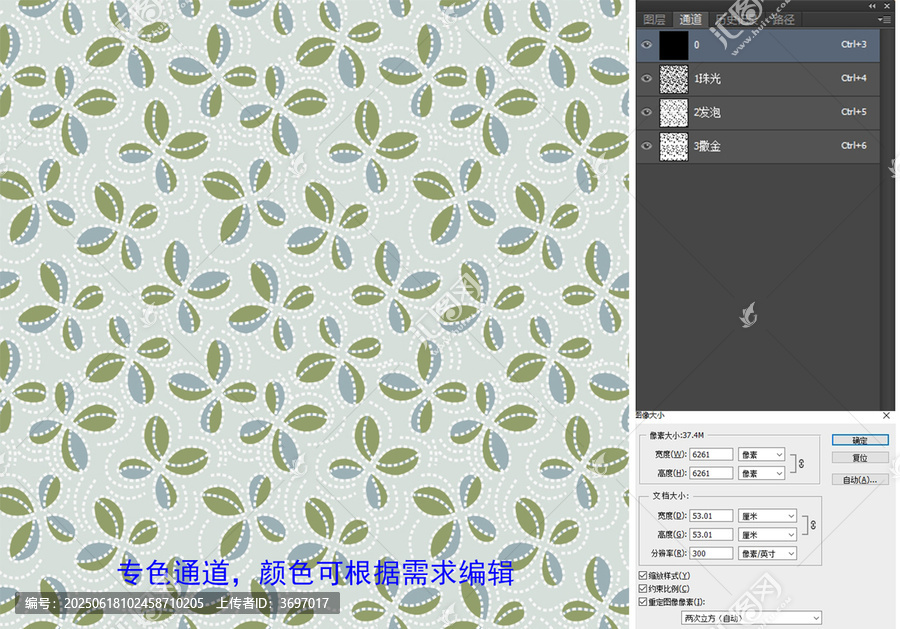900x629 pixels.
Task: Click the 分辨率(R) label
Action: tap(669, 553)
